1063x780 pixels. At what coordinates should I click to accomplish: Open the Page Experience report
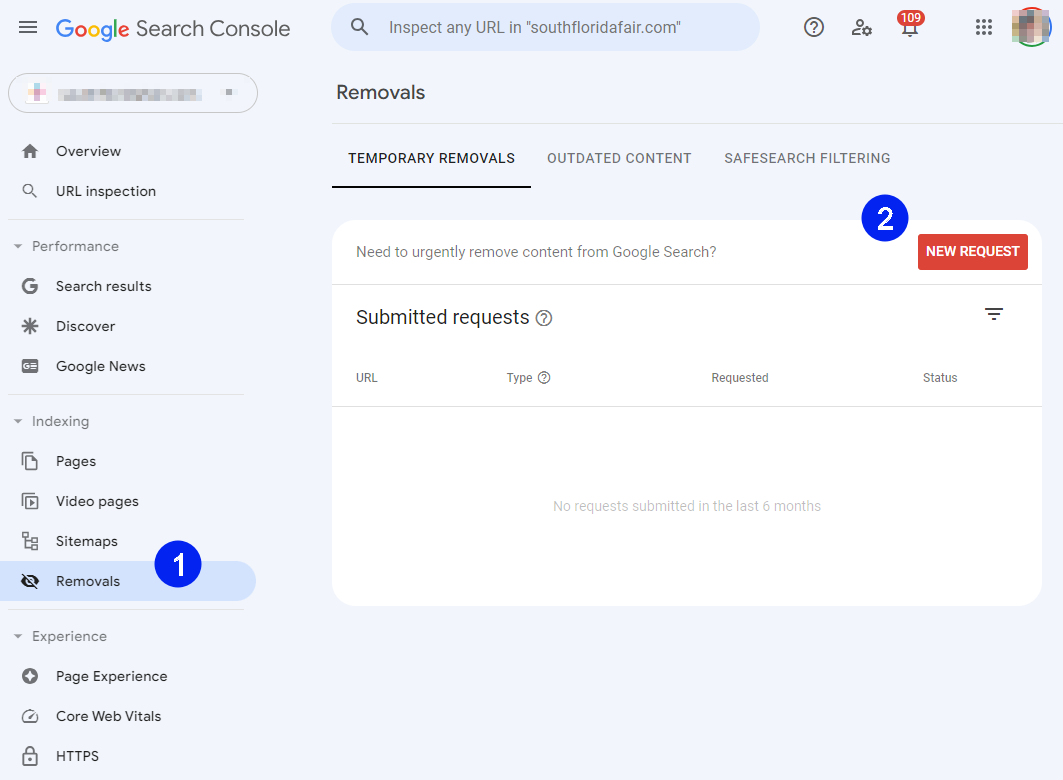coord(111,676)
